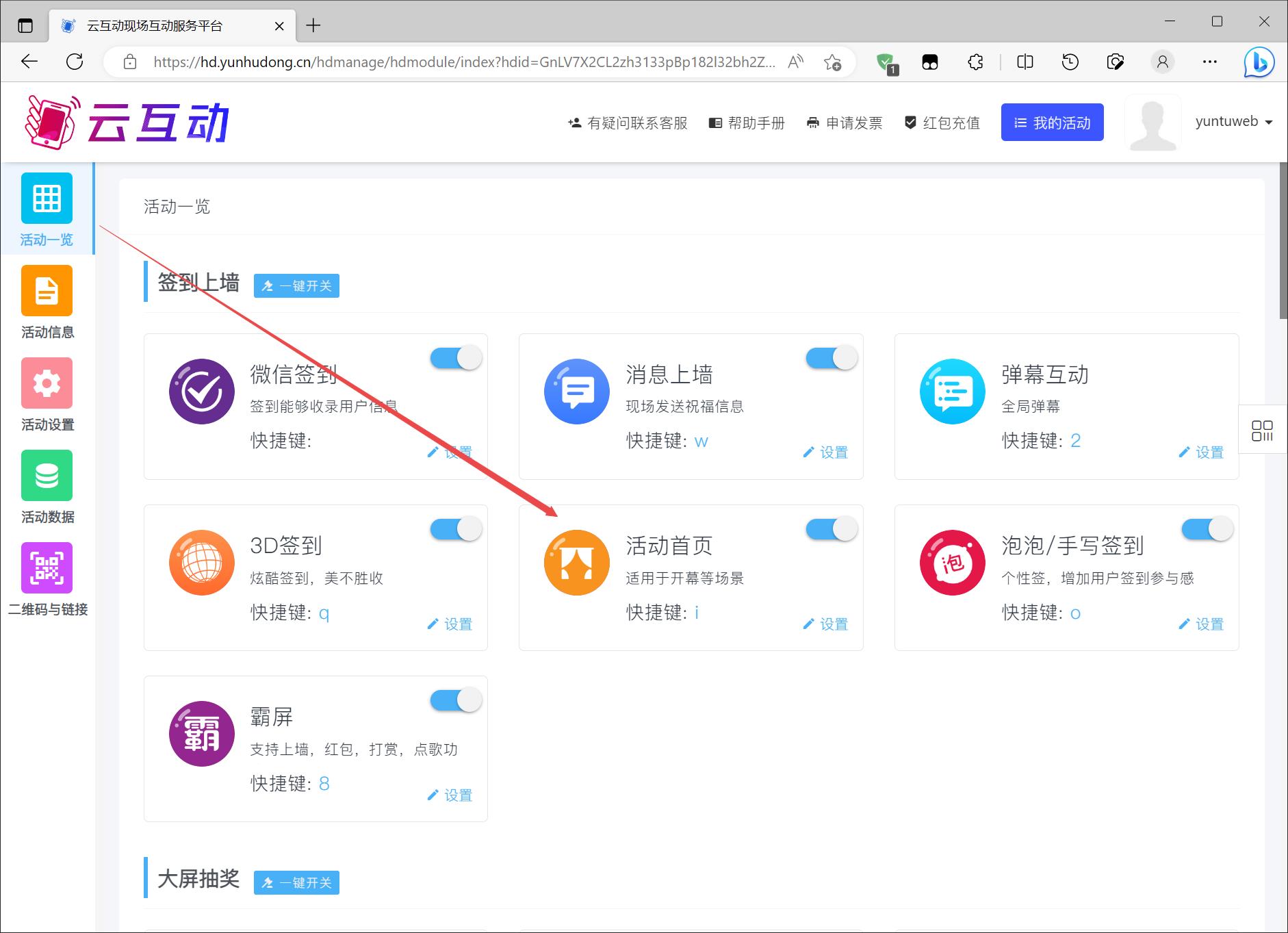Open the browser profile icon
The width and height of the screenshot is (1288, 933).
coord(1162,62)
